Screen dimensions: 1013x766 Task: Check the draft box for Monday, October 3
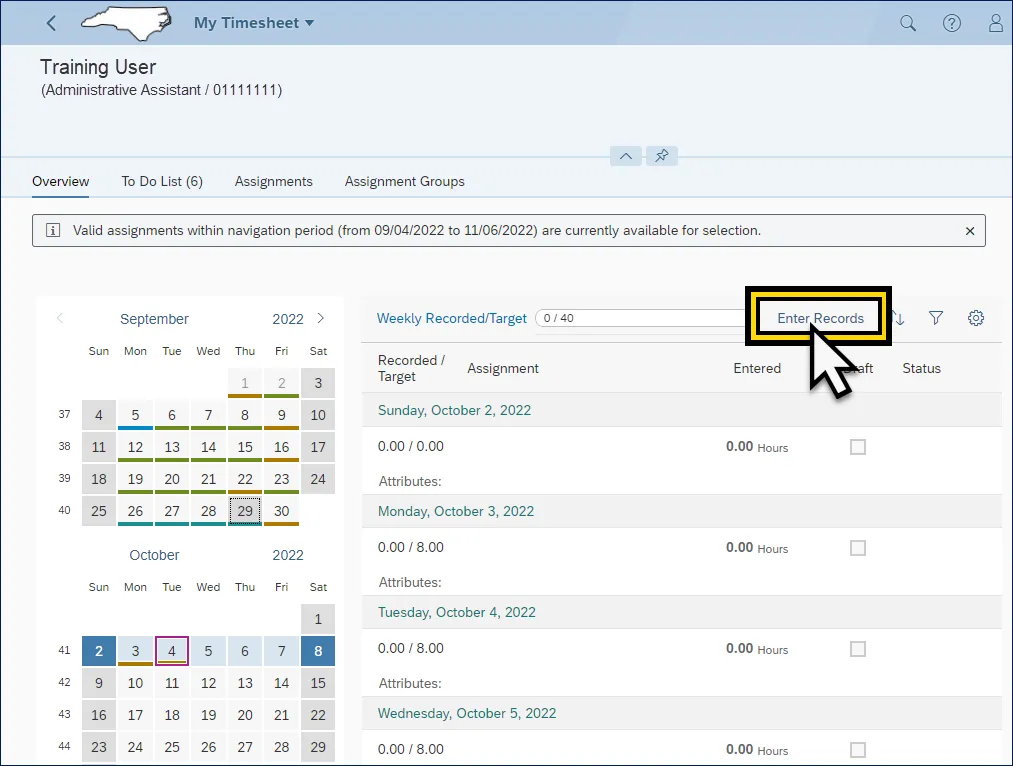tap(857, 548)
